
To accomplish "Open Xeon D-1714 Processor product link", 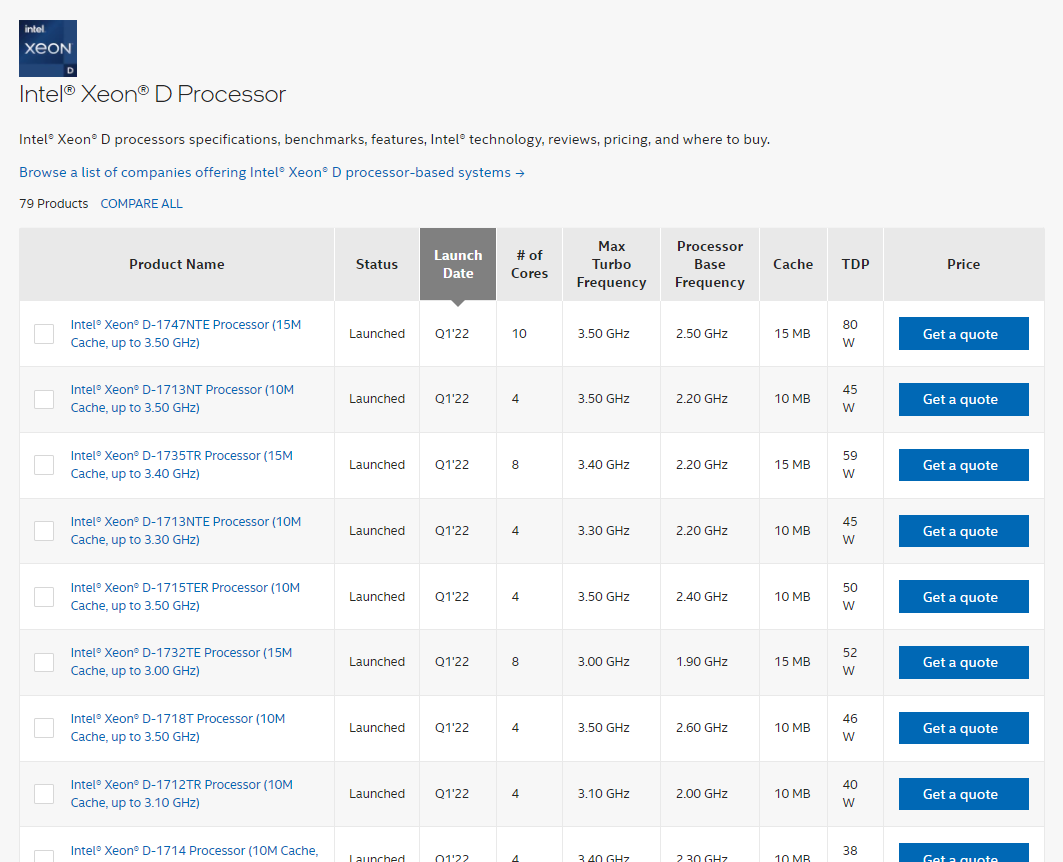I will click(x=194, y=851).
